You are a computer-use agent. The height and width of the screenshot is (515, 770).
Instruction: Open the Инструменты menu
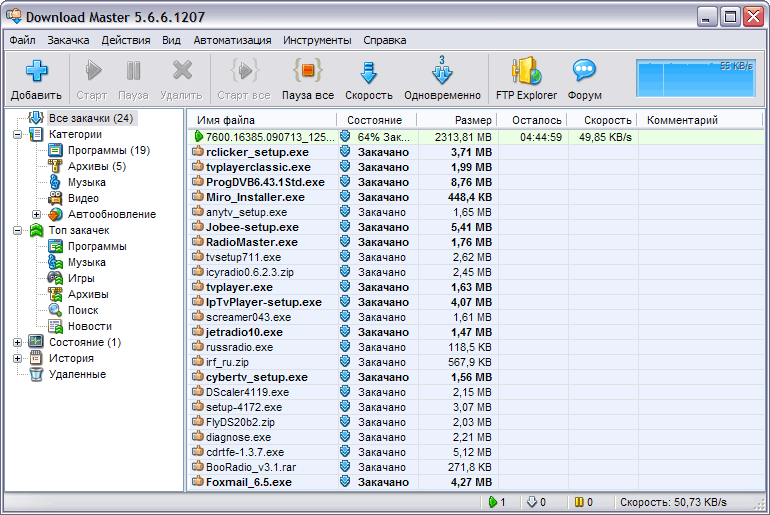316,40
